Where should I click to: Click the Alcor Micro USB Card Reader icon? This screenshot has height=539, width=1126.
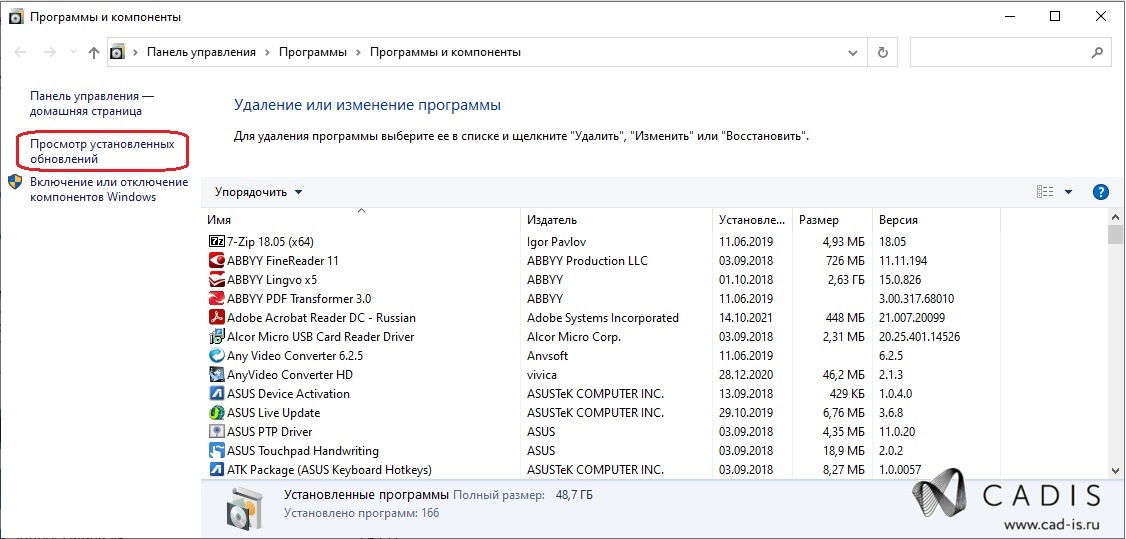[216, 337]
